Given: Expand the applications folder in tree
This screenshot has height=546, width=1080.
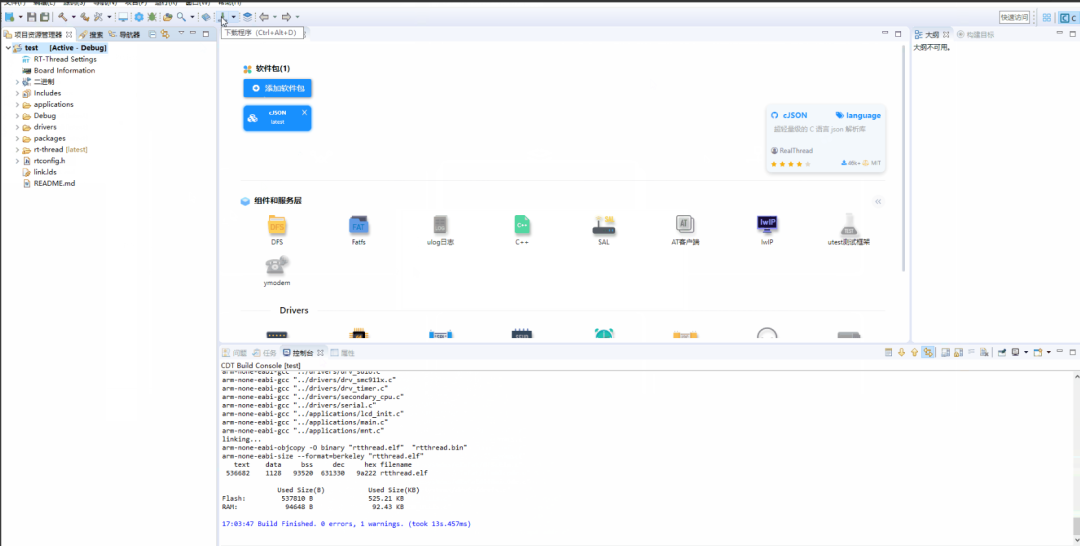Looking at the screenshot, I should (17, 105).
